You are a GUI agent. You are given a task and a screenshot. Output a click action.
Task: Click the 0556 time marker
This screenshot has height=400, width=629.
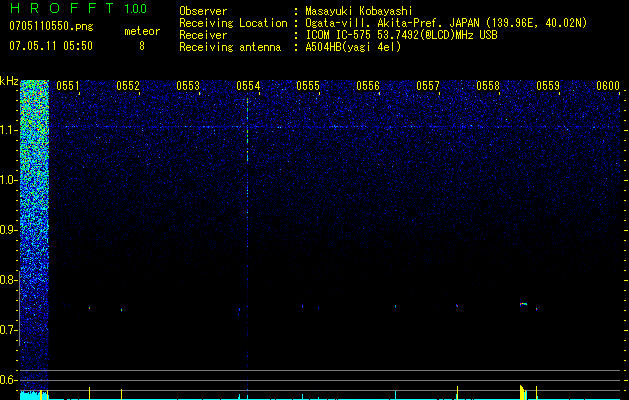(368, 85)
